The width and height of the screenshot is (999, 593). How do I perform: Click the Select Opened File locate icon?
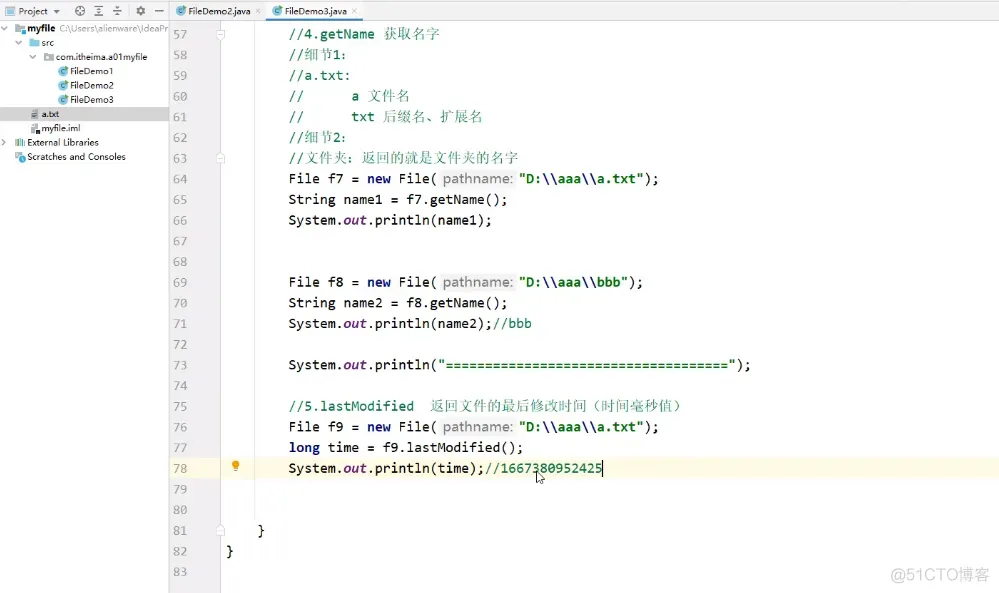pos(80,11)
